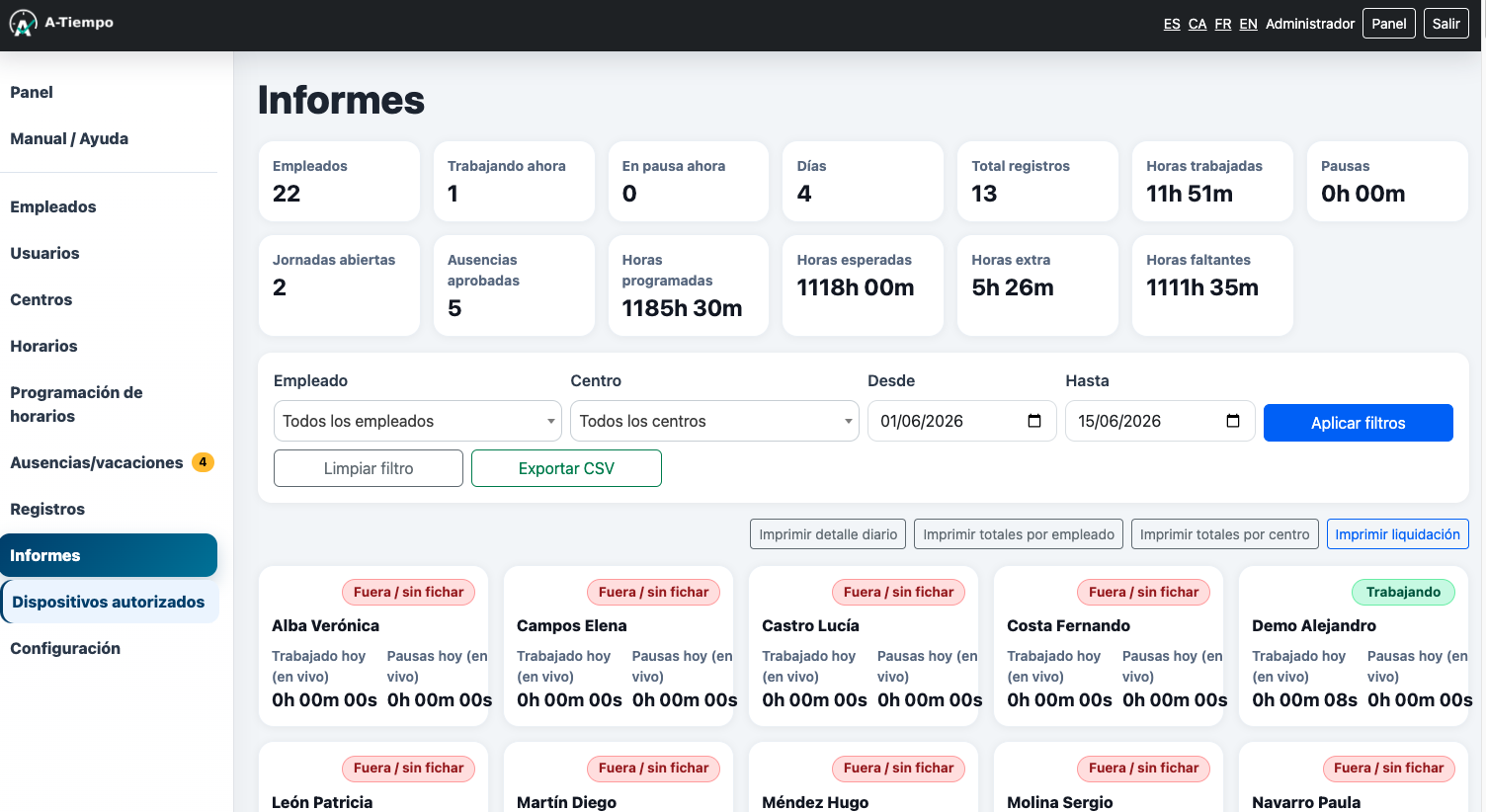Open the Hasta date picker calendar icon
Screen dimensions: 1486x812
pos(1233,421)
